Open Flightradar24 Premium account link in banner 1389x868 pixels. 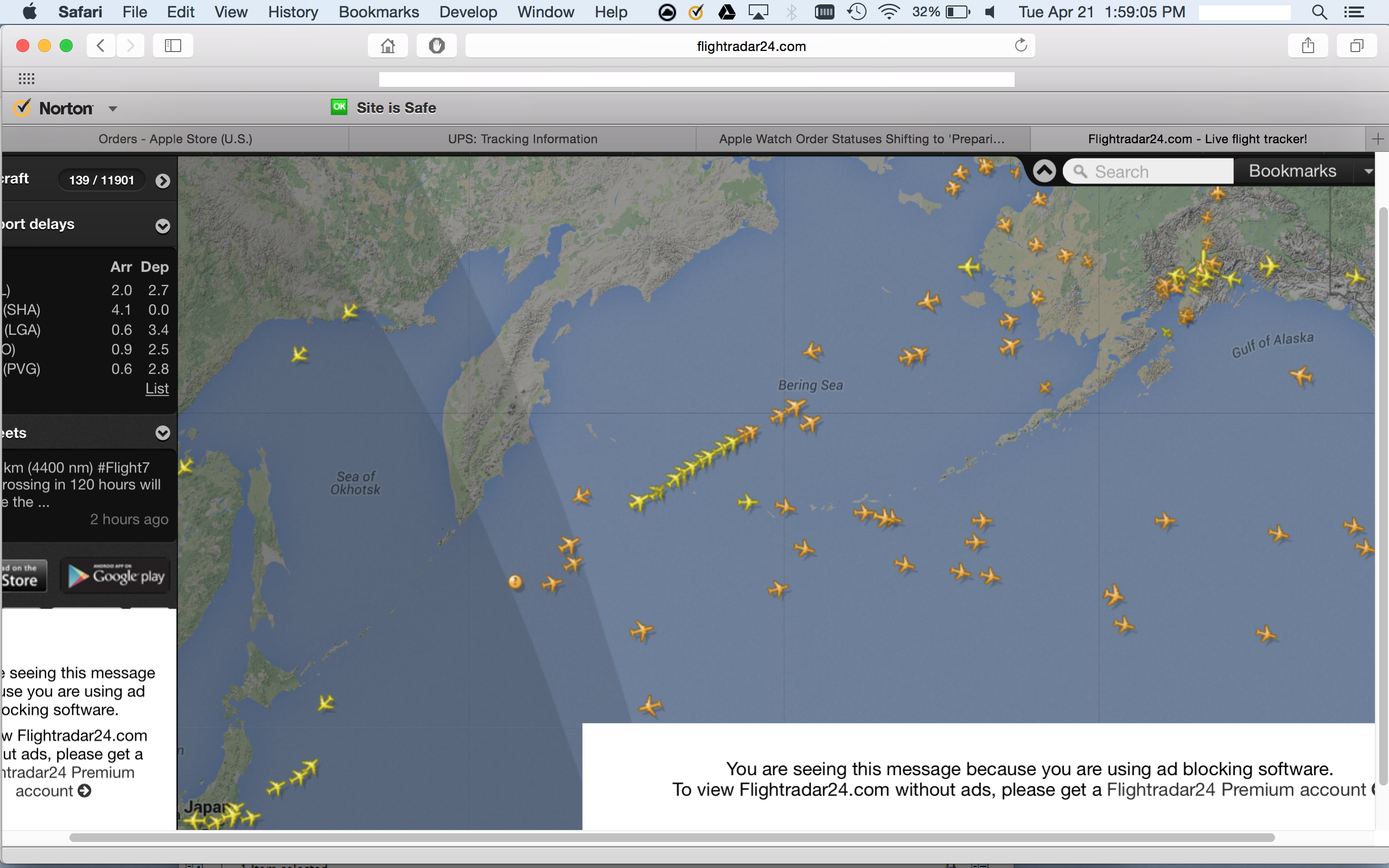[x=1236, y=790]
